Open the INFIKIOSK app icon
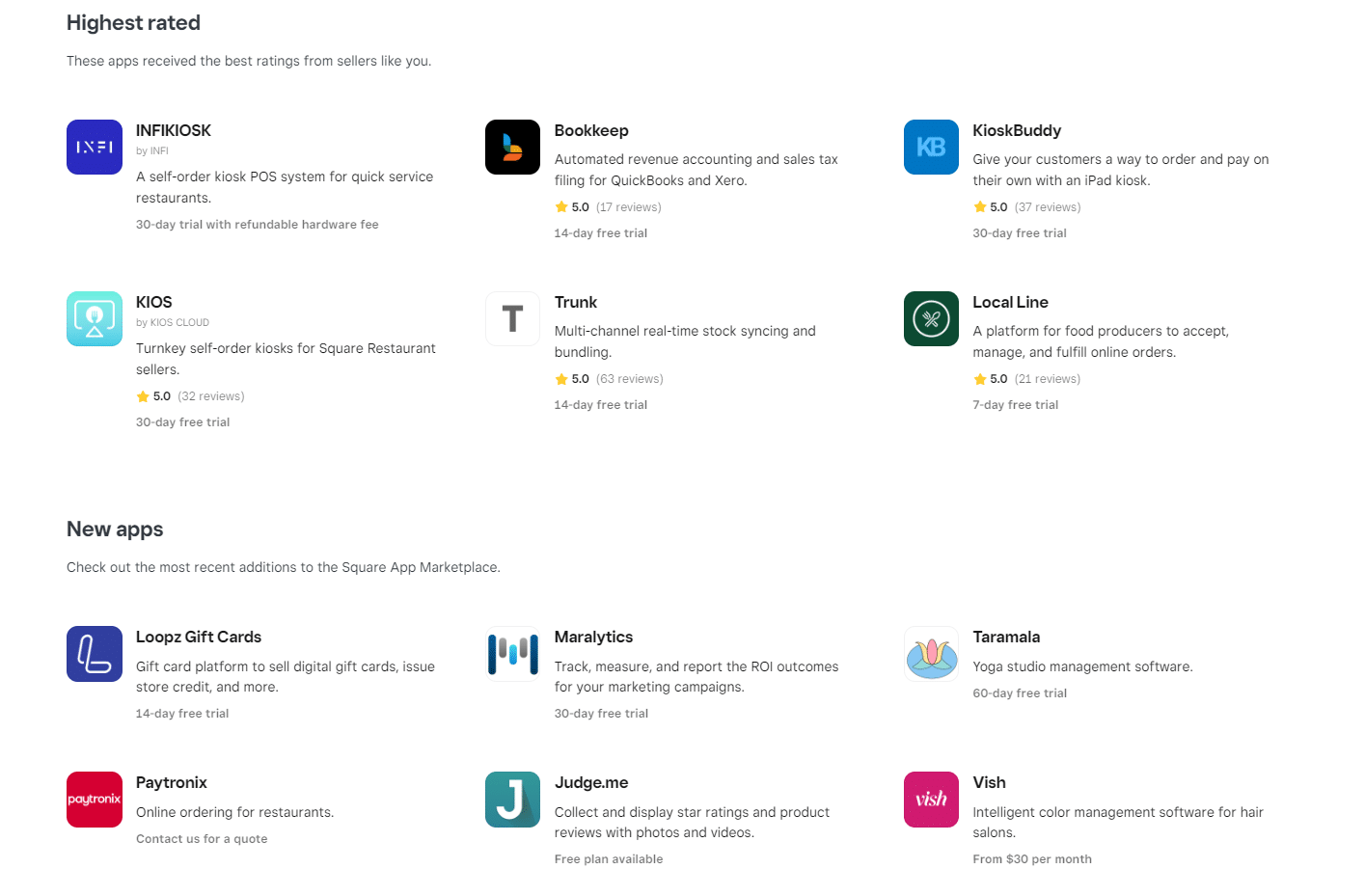The width and height of the screenshot is (1365, 896). point(95,147)
